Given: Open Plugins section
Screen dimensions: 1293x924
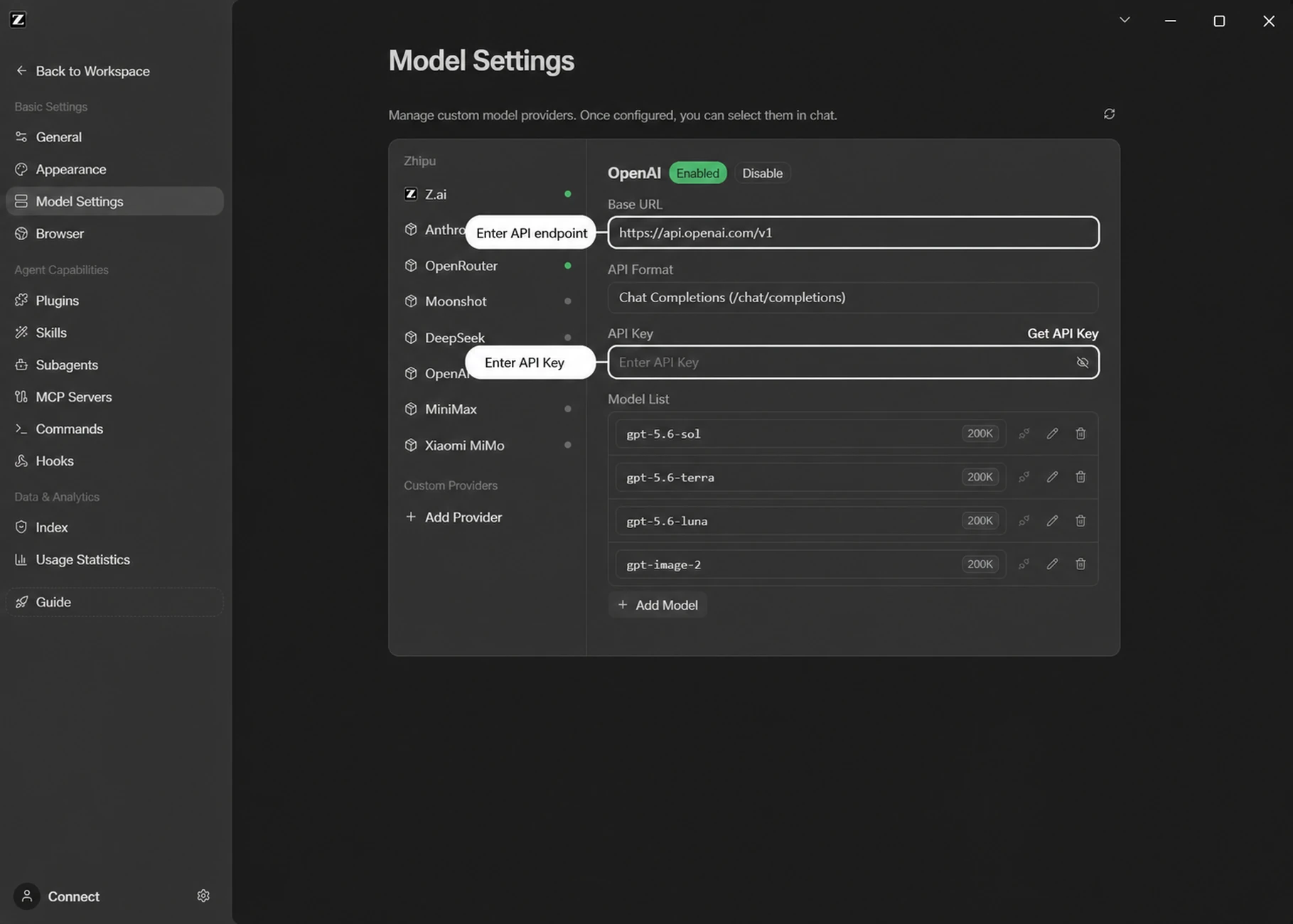Looking at the screenshot, I should 114,301.
